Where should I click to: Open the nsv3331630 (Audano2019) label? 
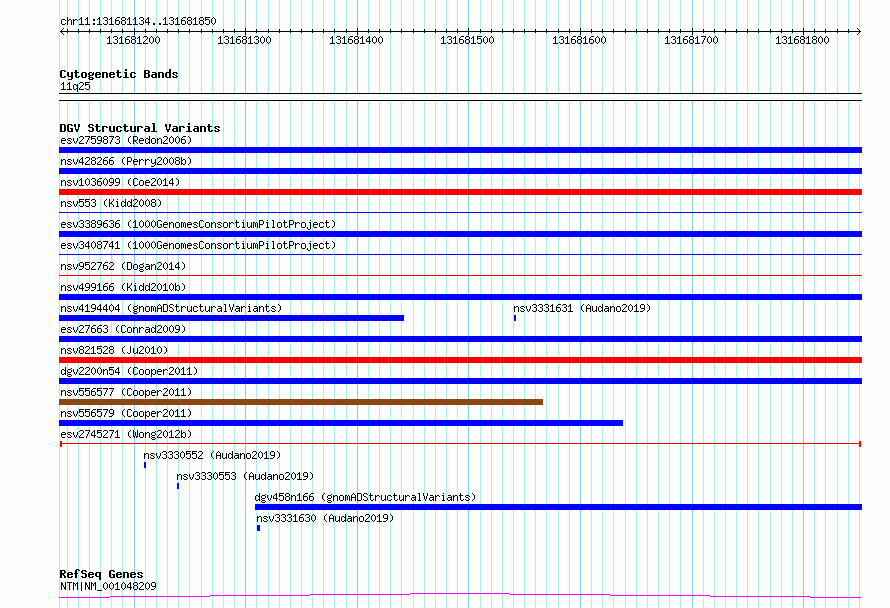tap(325, 518)
